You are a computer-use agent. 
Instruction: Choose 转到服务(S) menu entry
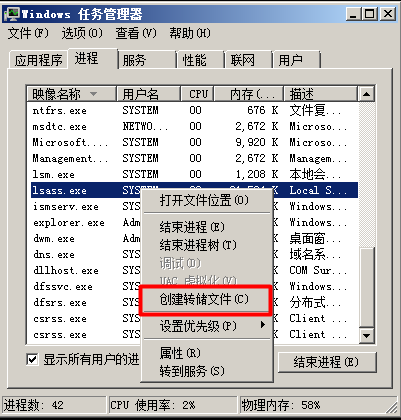coord(207,371)
